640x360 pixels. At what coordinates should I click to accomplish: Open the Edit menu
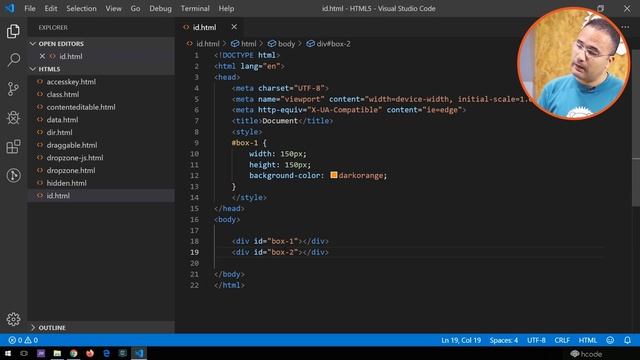pos(51,8)
